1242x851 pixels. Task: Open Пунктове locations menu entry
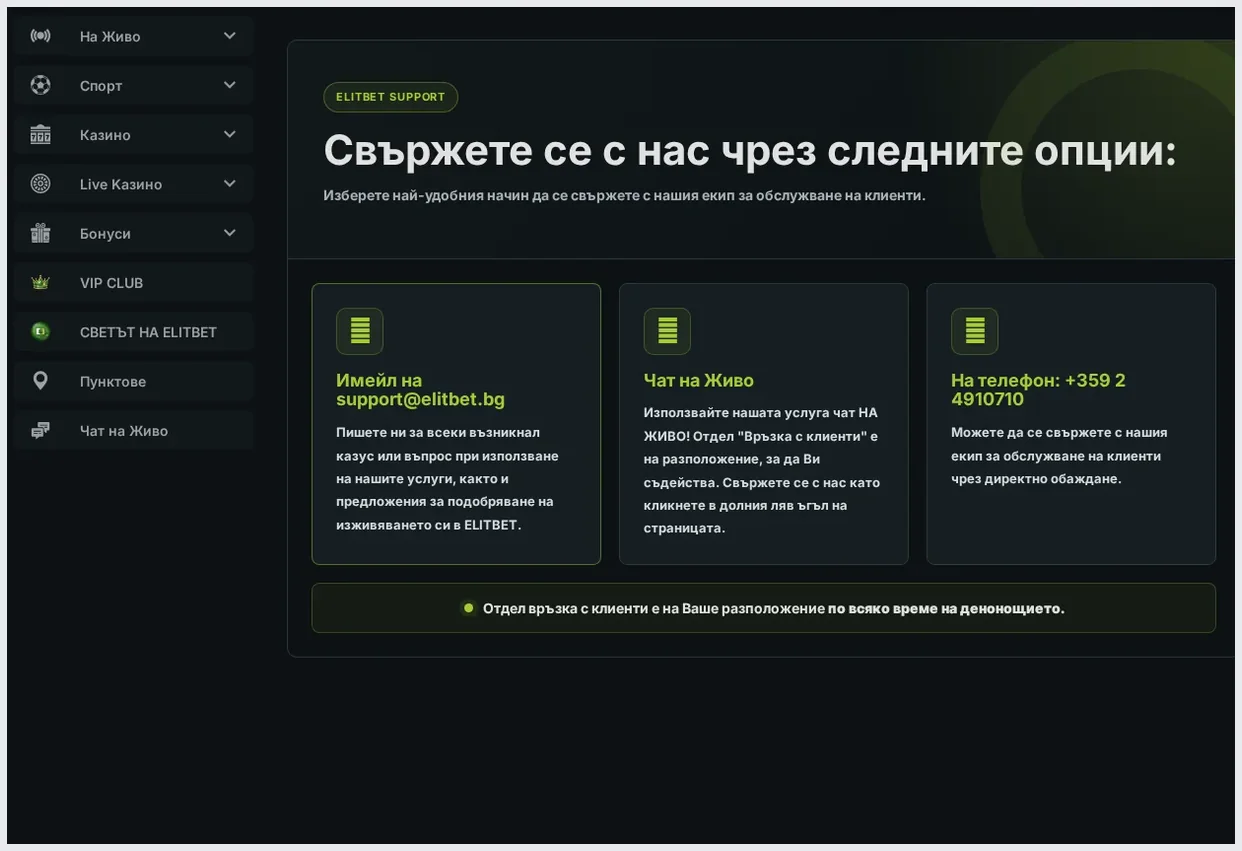coord(133,380)
